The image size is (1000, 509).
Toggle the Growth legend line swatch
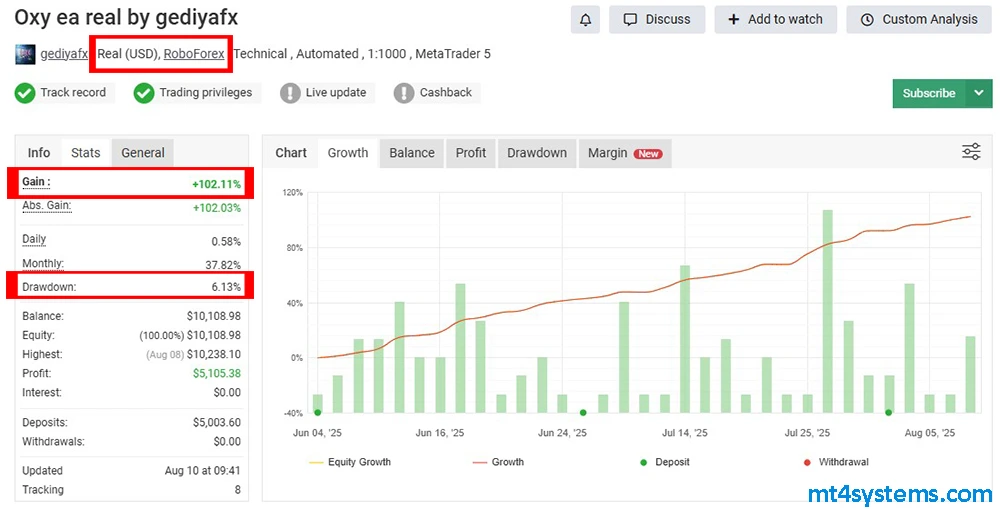tap(480, 462)
